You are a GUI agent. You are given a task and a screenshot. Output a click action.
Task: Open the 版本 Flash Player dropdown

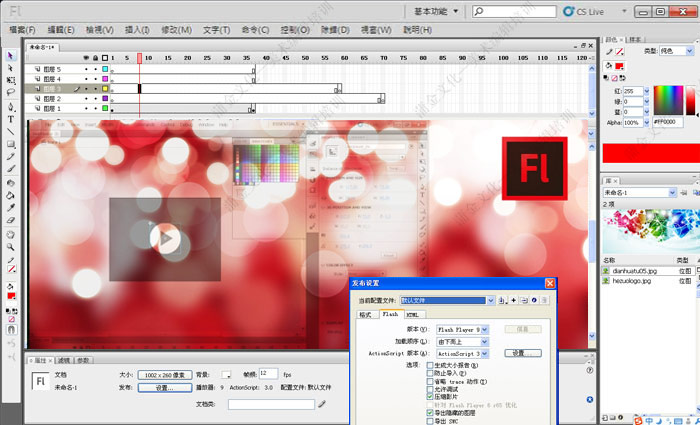[x=485, y=329]
